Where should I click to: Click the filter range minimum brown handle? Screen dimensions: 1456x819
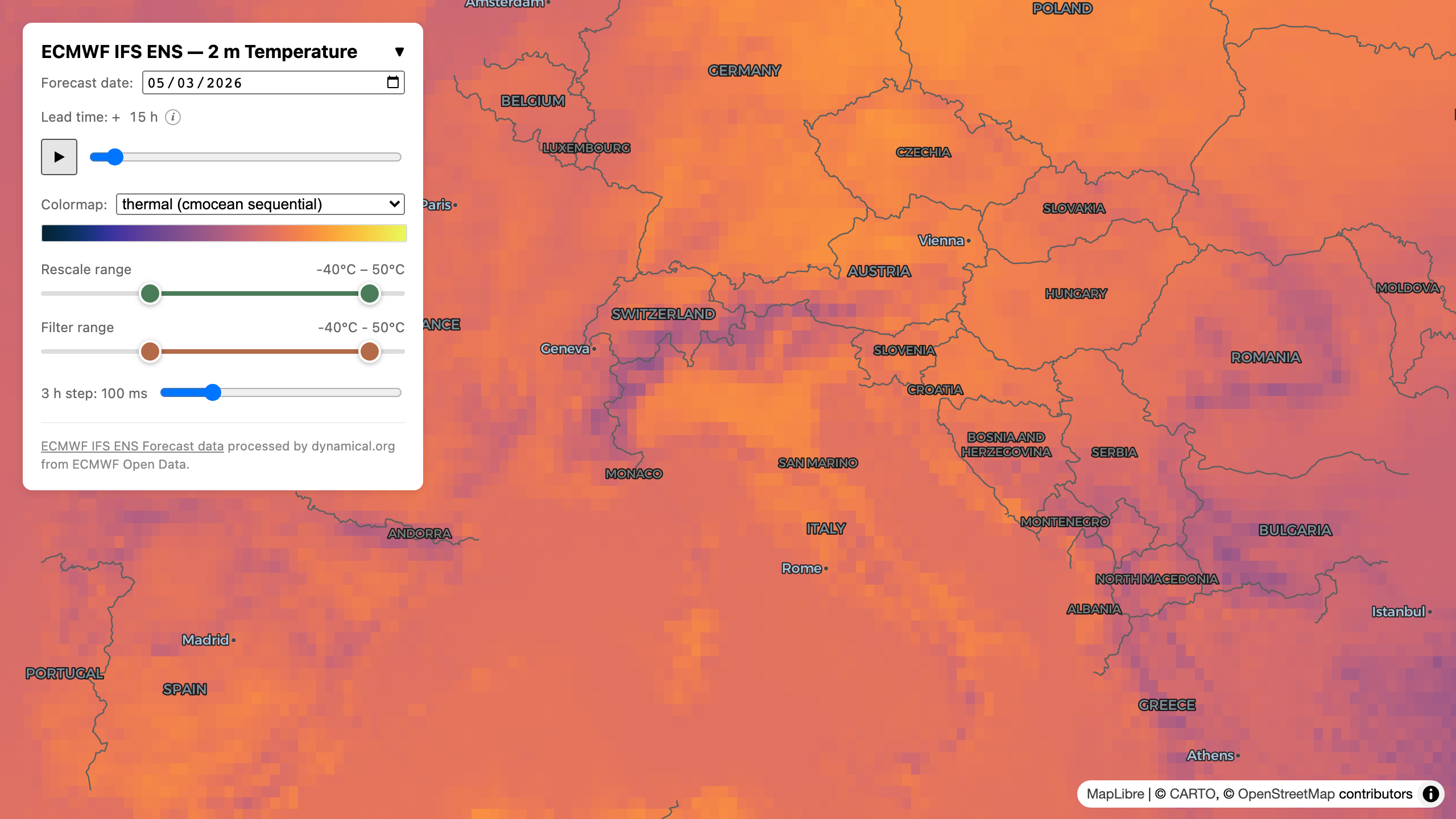(150, 351)
